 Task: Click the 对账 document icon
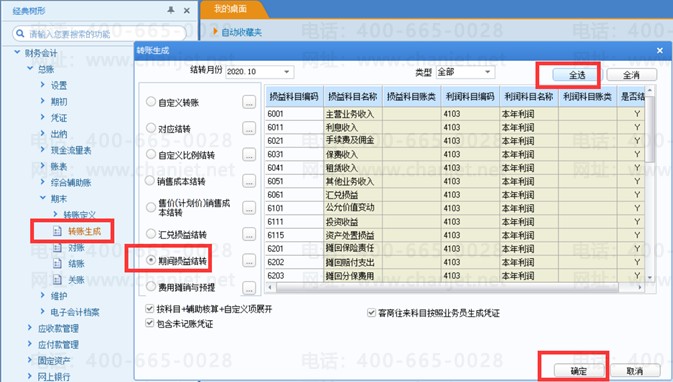coord(57,248)
